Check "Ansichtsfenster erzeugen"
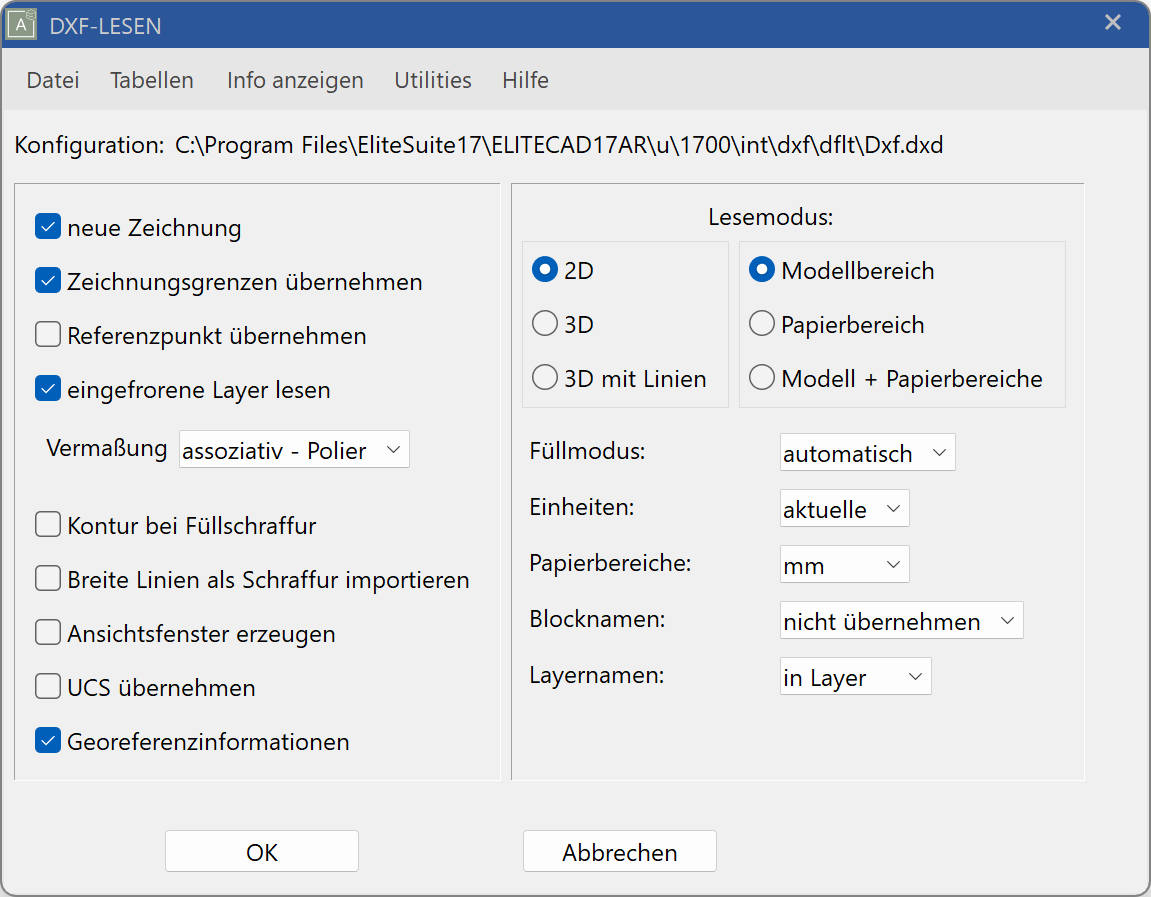1151x897 pixels. click(x=47, y=631)
